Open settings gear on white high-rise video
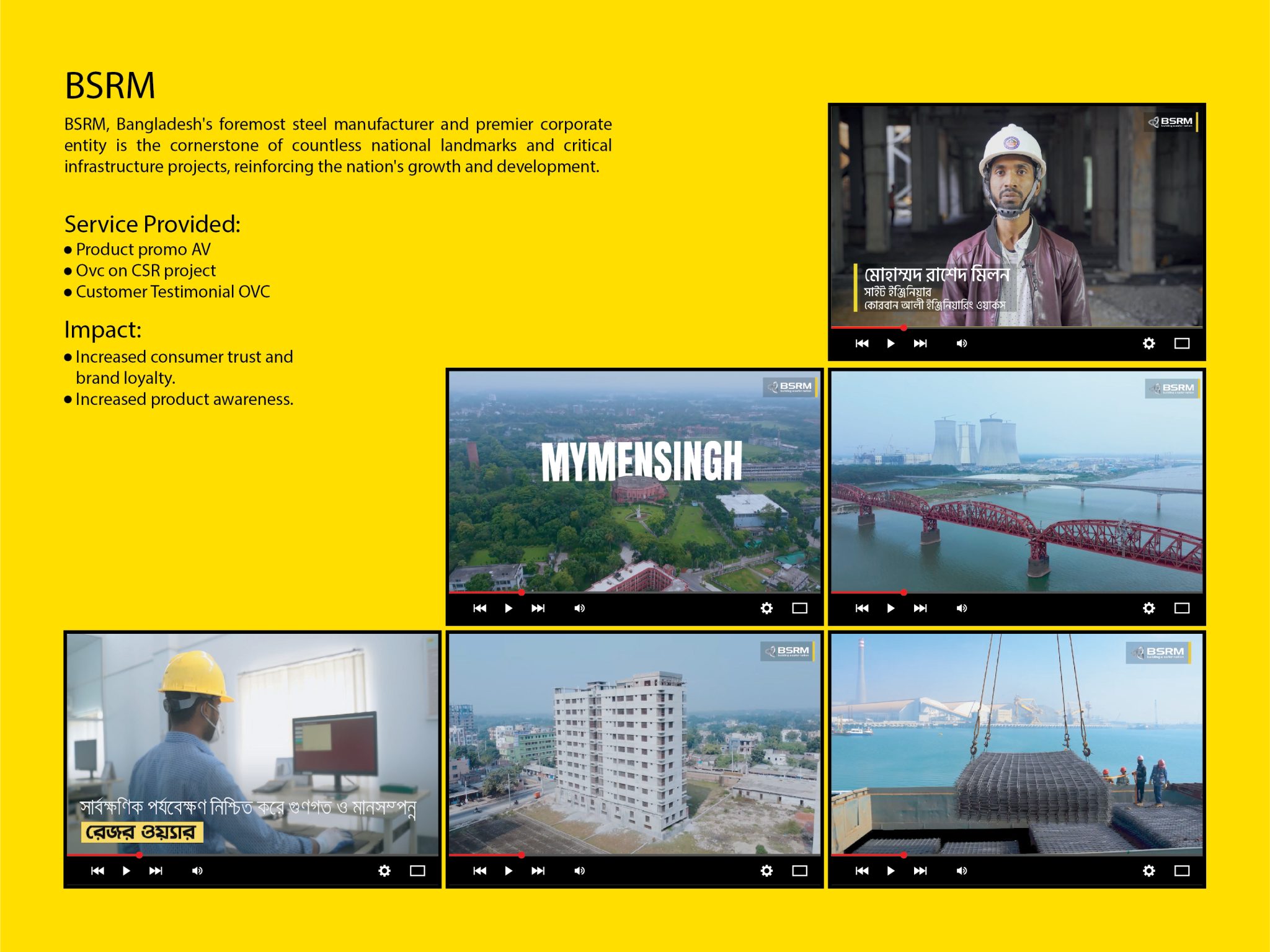This screenshot has height=952, width=1270. pyautogui.click(x=767, y=871)
